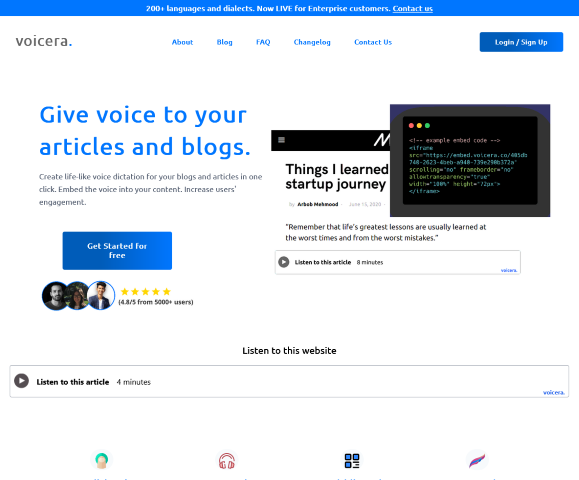
Task: Click voicera link in the website audio player
Action: [x=554, y=392]
